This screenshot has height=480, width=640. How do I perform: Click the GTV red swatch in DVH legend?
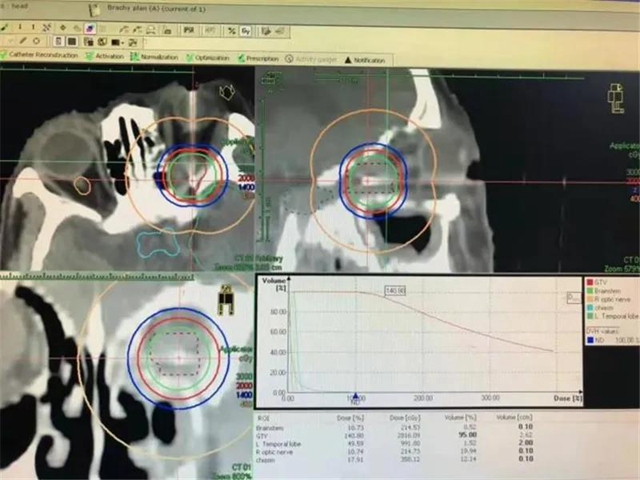[x=589, y=282]
